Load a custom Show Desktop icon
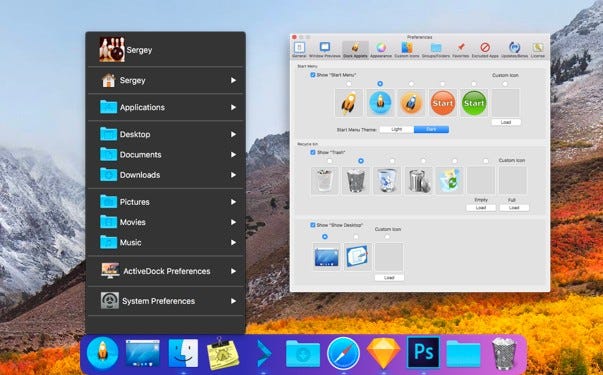The height and width of the screenshot is (375, 603). (389, 278)
